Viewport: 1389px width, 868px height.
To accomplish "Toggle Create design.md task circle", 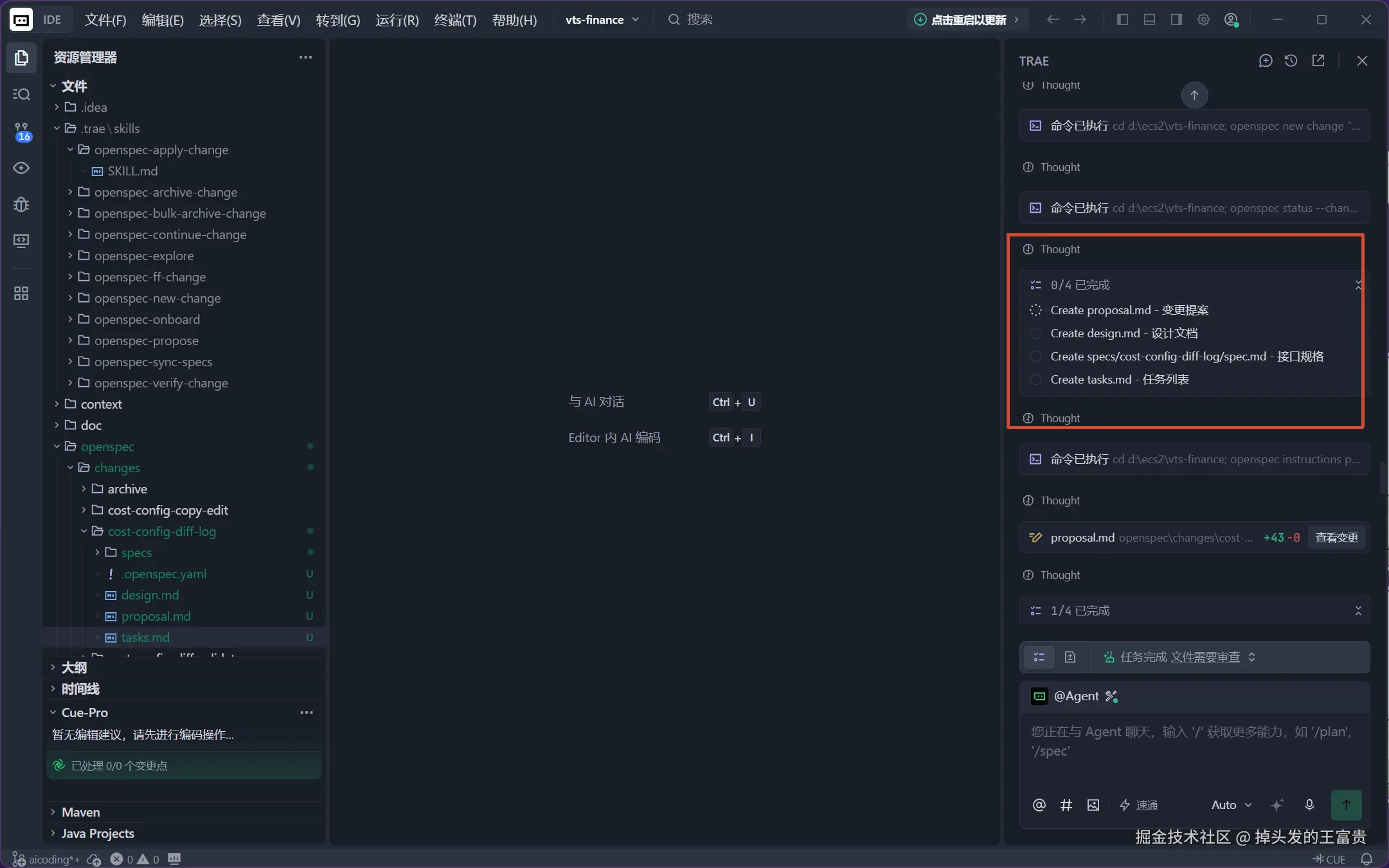I will (1035, 333).
